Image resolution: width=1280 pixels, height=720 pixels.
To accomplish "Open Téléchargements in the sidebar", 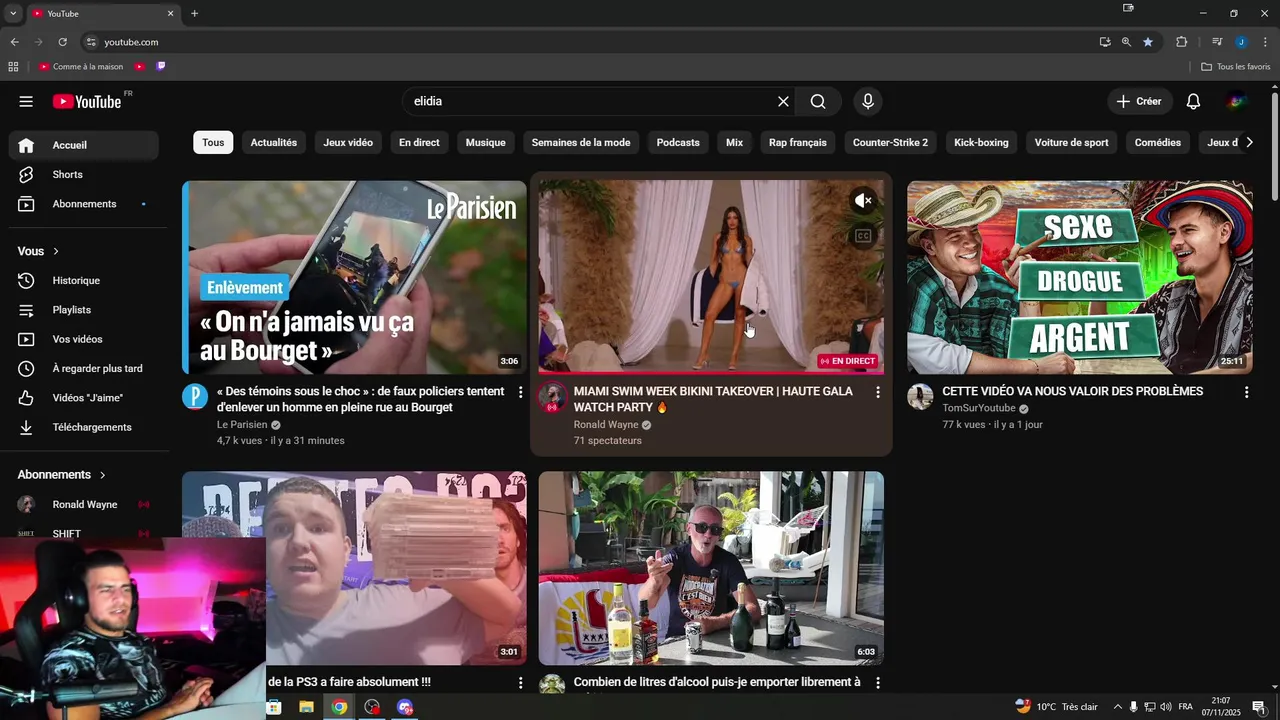I will pos(84,427).
